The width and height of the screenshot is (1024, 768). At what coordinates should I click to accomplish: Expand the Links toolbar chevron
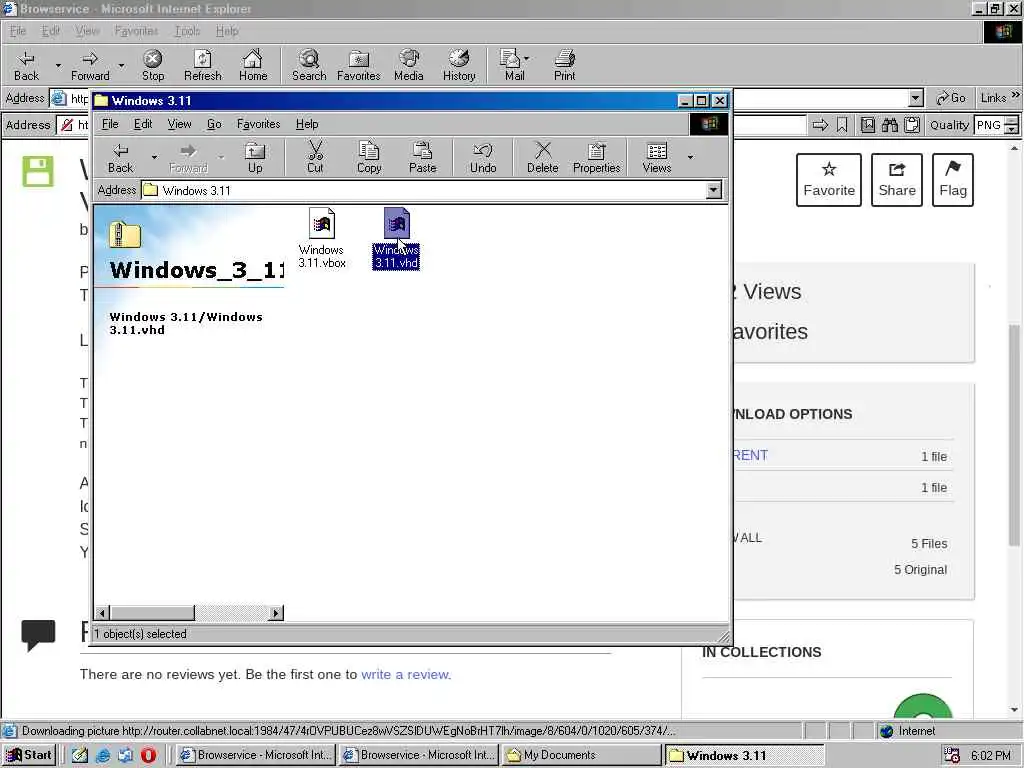1016,95
